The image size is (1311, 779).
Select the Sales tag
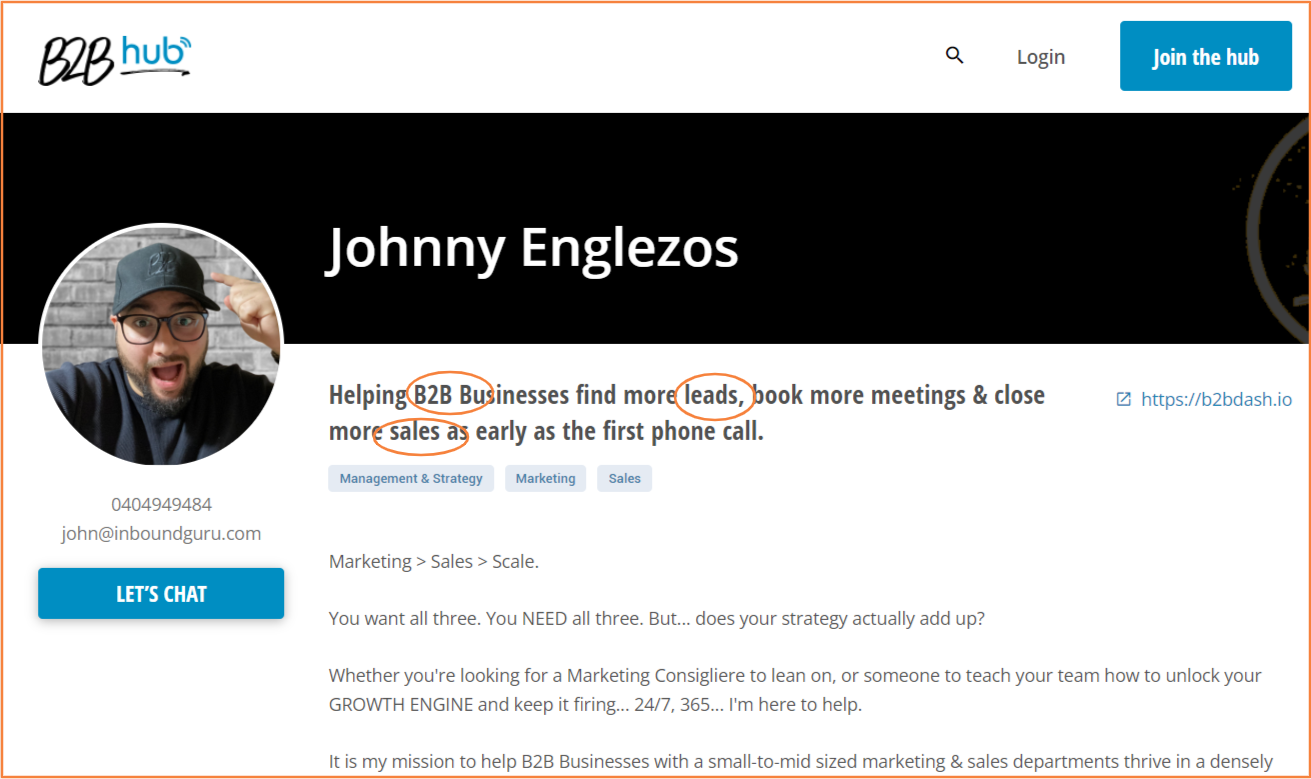(x=624, y=478)
